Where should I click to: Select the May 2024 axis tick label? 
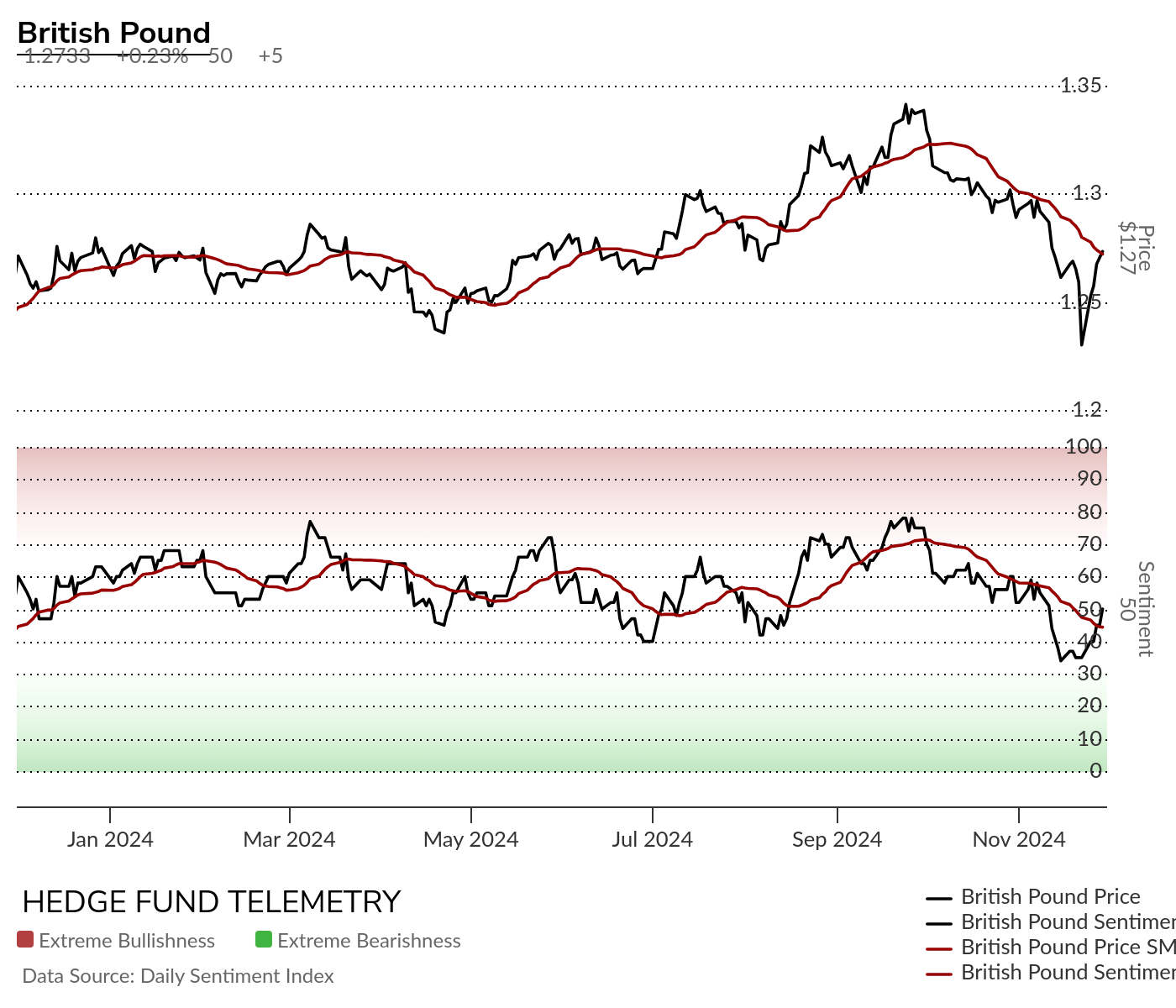[x=471, y=839]
